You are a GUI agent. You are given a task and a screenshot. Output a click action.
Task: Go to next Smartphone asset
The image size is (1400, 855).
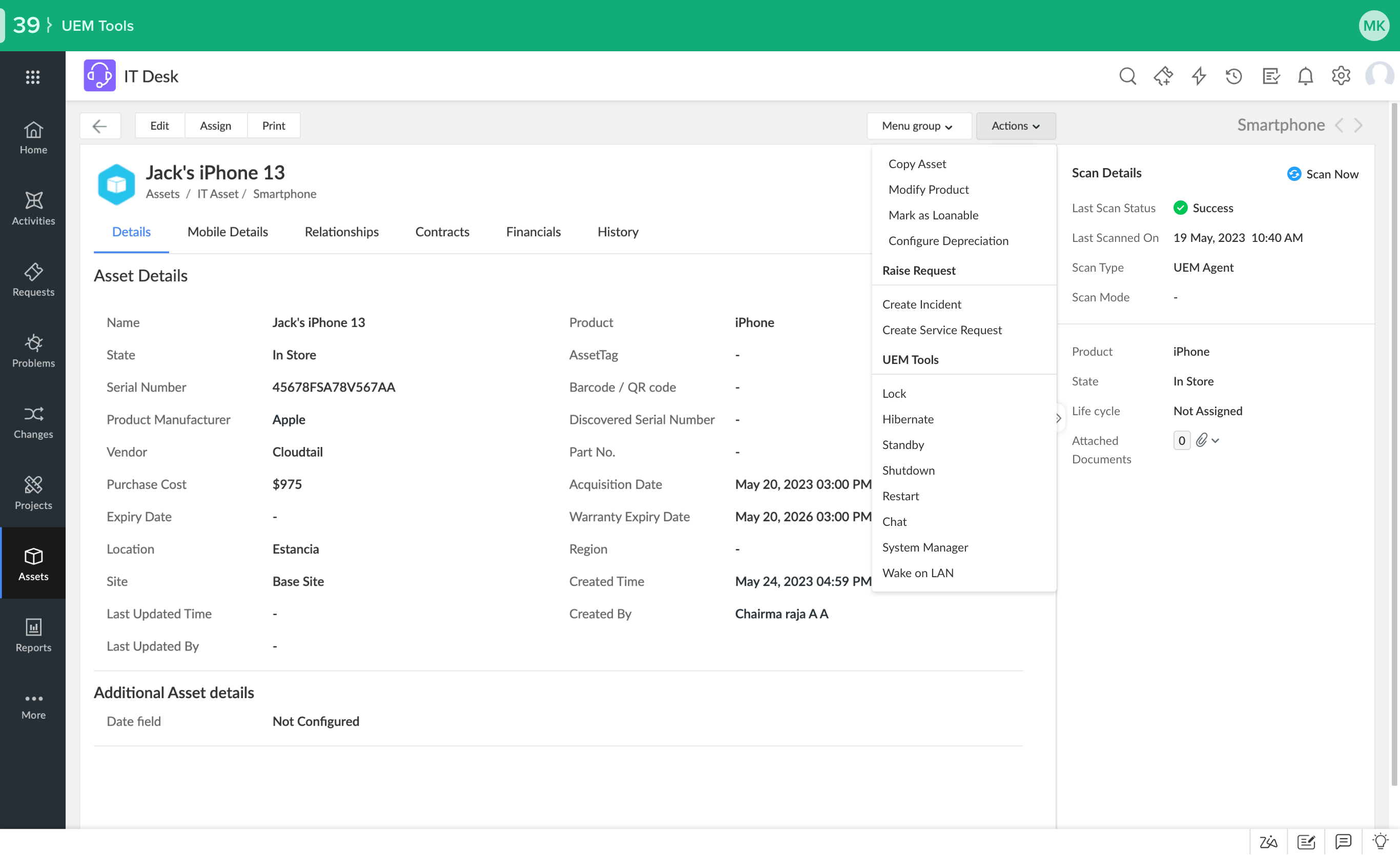(1358, 125)
